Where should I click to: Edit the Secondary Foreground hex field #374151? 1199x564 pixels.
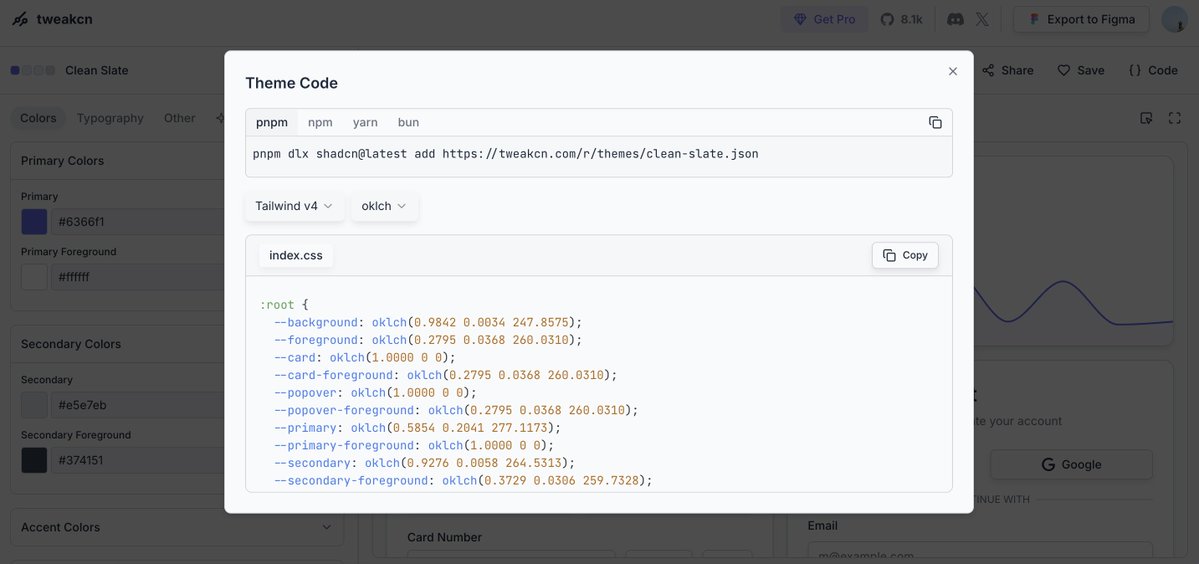coord(138,460)
